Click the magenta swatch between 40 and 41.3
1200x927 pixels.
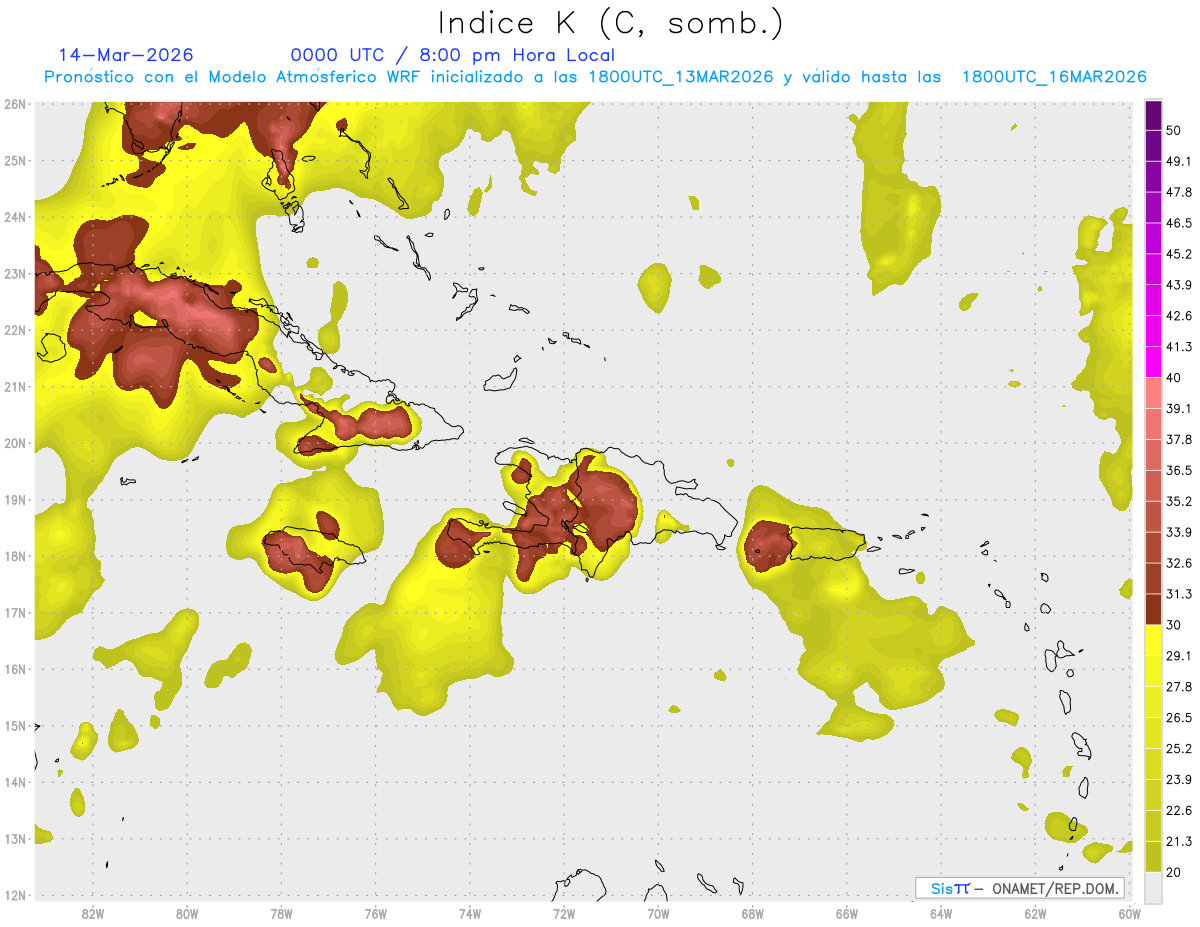coord(1153,362)
